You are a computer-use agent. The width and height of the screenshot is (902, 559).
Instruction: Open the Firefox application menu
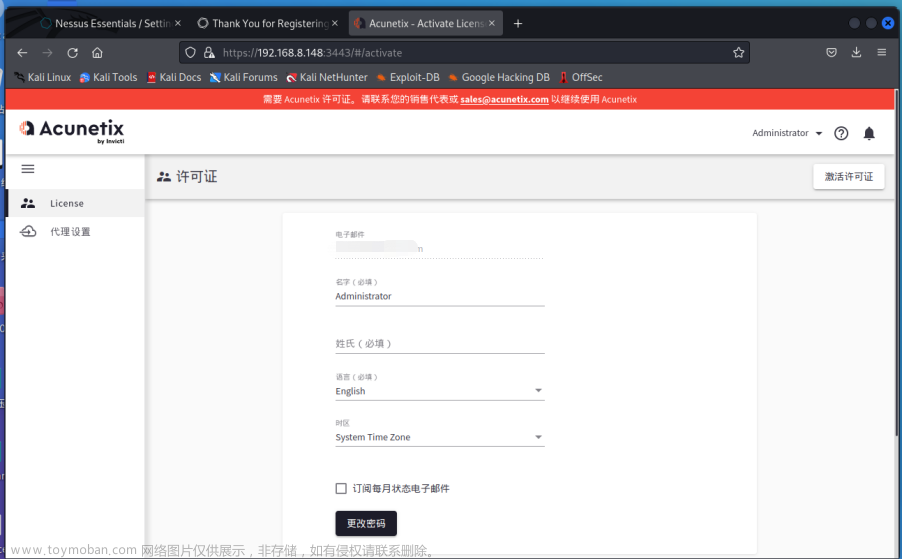click(x=881, y=52)
